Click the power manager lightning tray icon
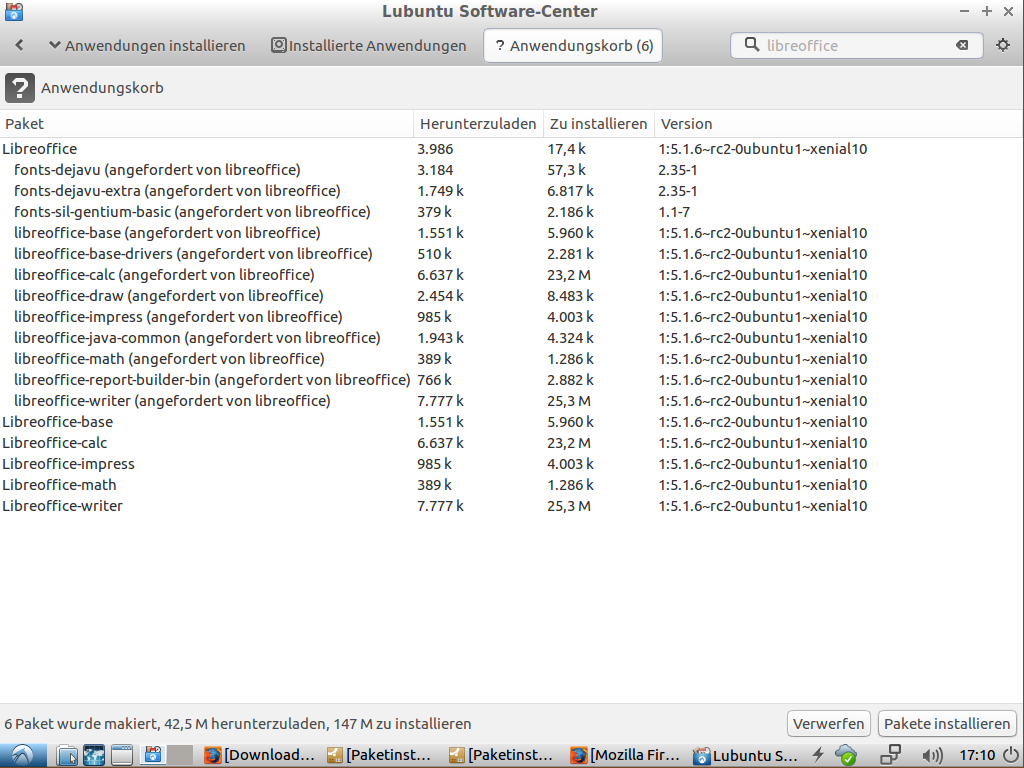The height and width of the screenshot is (768, 1024). click(818, 756)
